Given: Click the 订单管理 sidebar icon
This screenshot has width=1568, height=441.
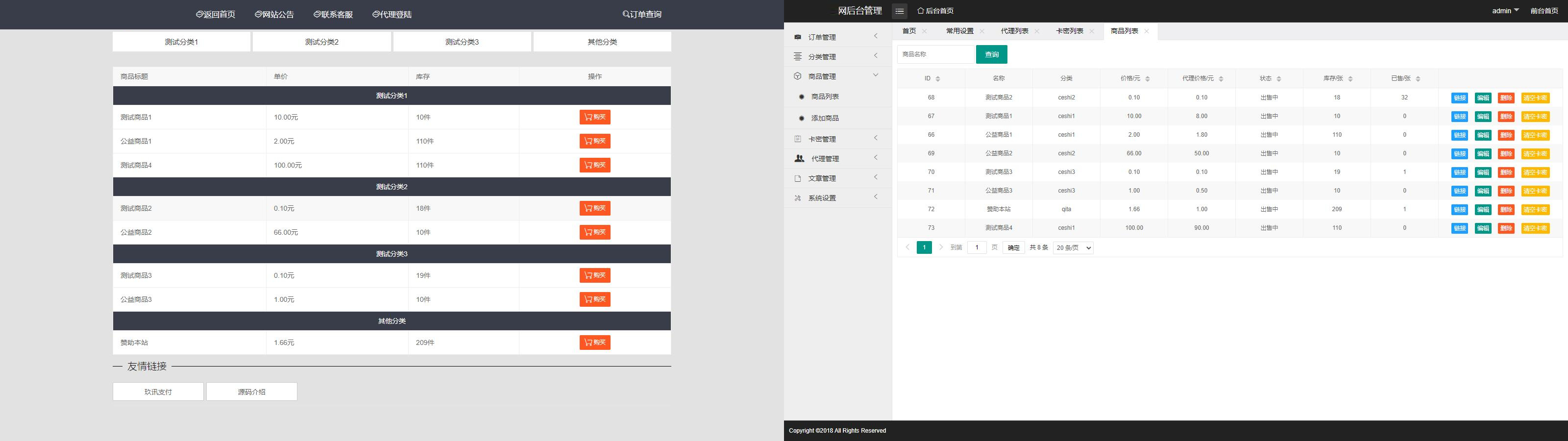Looking at the screenshot, I should [x=797, y=37].
